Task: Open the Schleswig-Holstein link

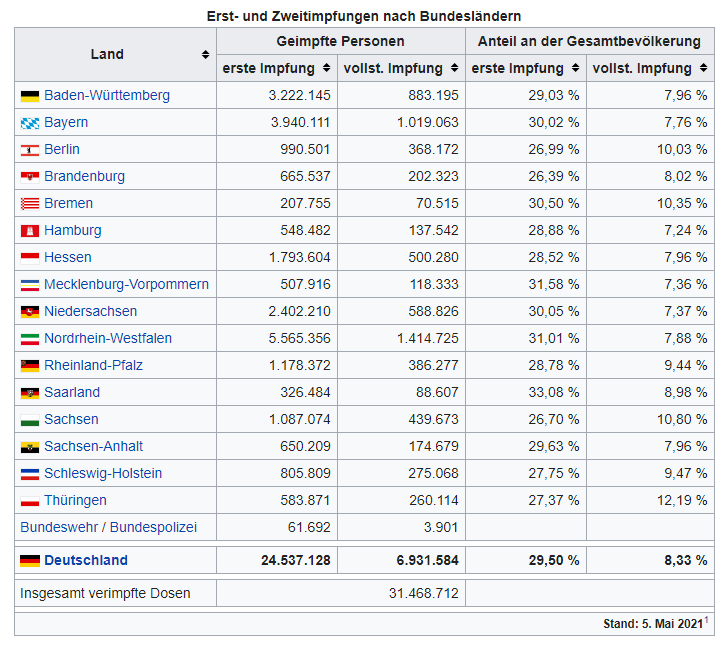Action: [103, 474]
